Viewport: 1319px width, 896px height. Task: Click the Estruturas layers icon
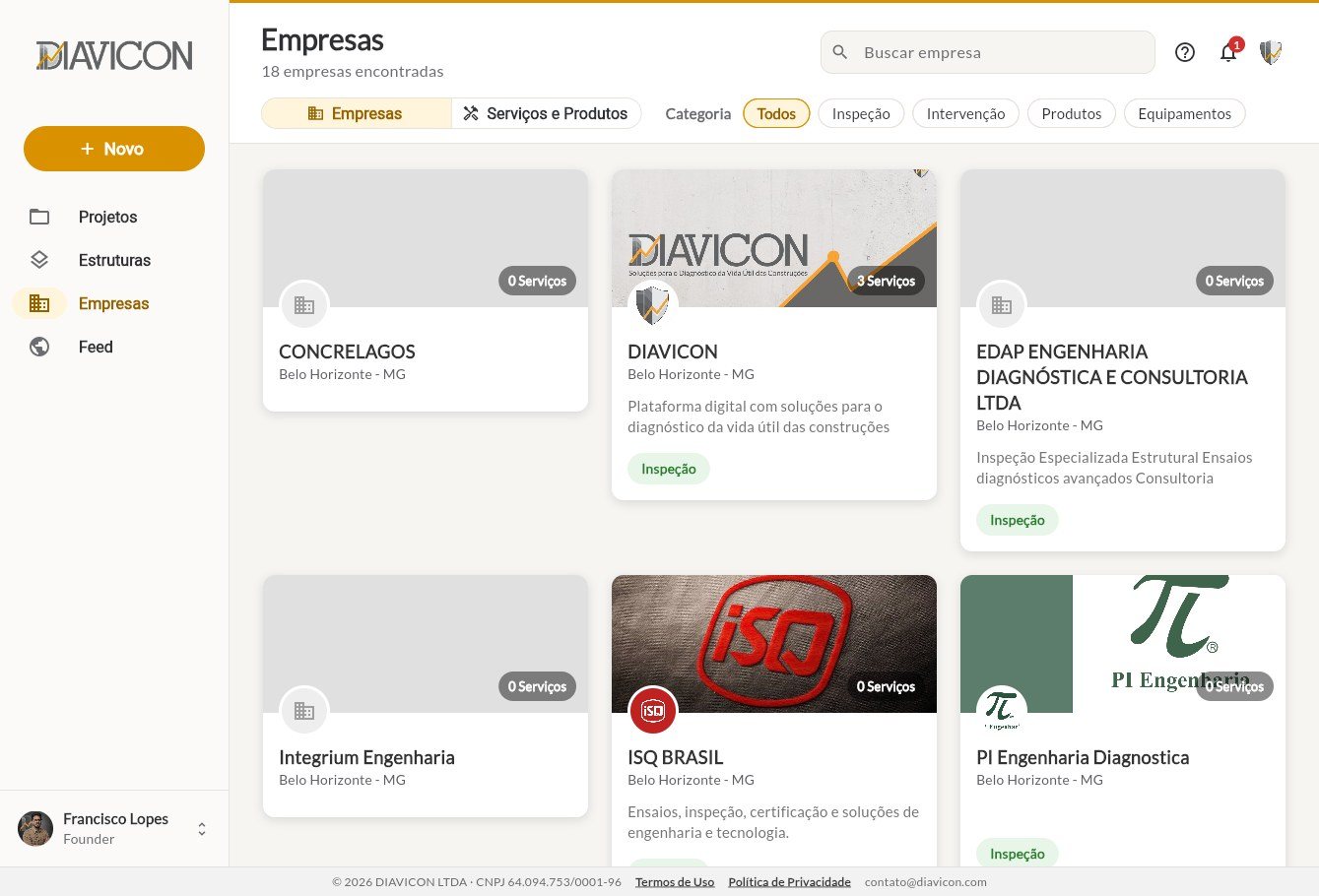point(39,260)
